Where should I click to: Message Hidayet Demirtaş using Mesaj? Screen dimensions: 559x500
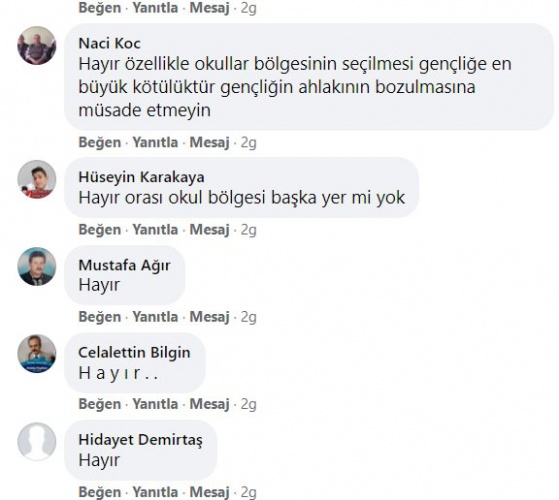tap(209, 492)
